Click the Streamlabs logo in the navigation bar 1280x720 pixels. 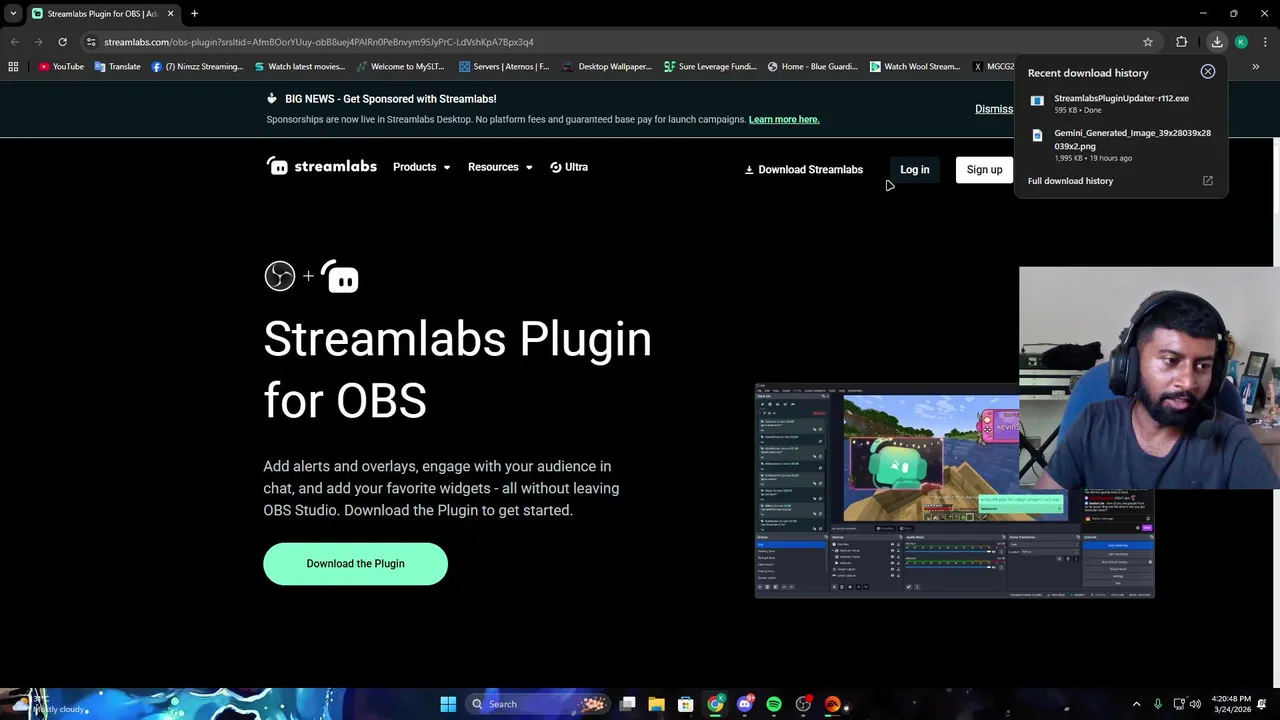[x=322, y=166]
